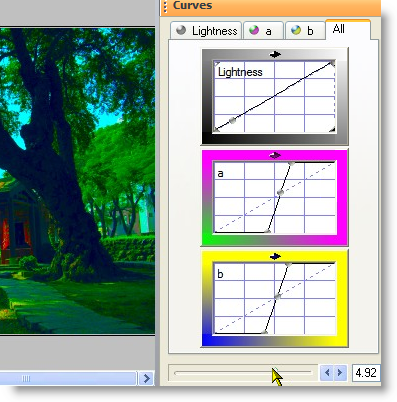This screenshot has height=402, width=397.
Task: Switch to the Lightness tab
Action: pos(206,31)
